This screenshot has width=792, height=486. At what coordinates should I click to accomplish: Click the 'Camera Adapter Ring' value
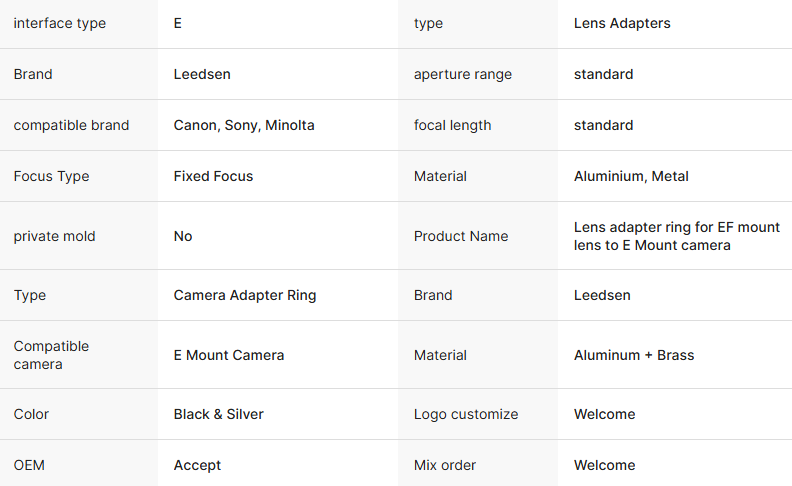pyautogui.click(x=245, y=295)
